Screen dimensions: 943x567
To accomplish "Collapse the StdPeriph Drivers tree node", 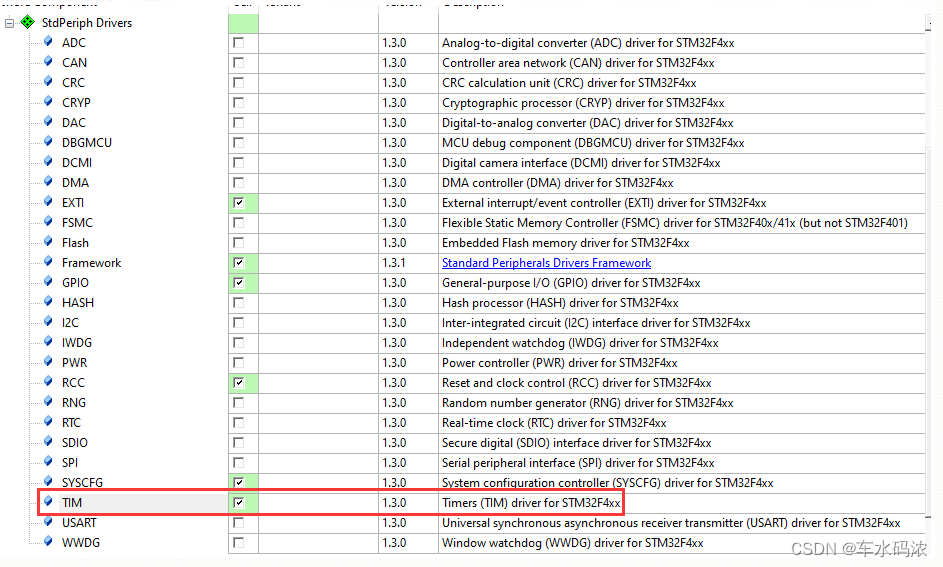I will pos(10,23).
